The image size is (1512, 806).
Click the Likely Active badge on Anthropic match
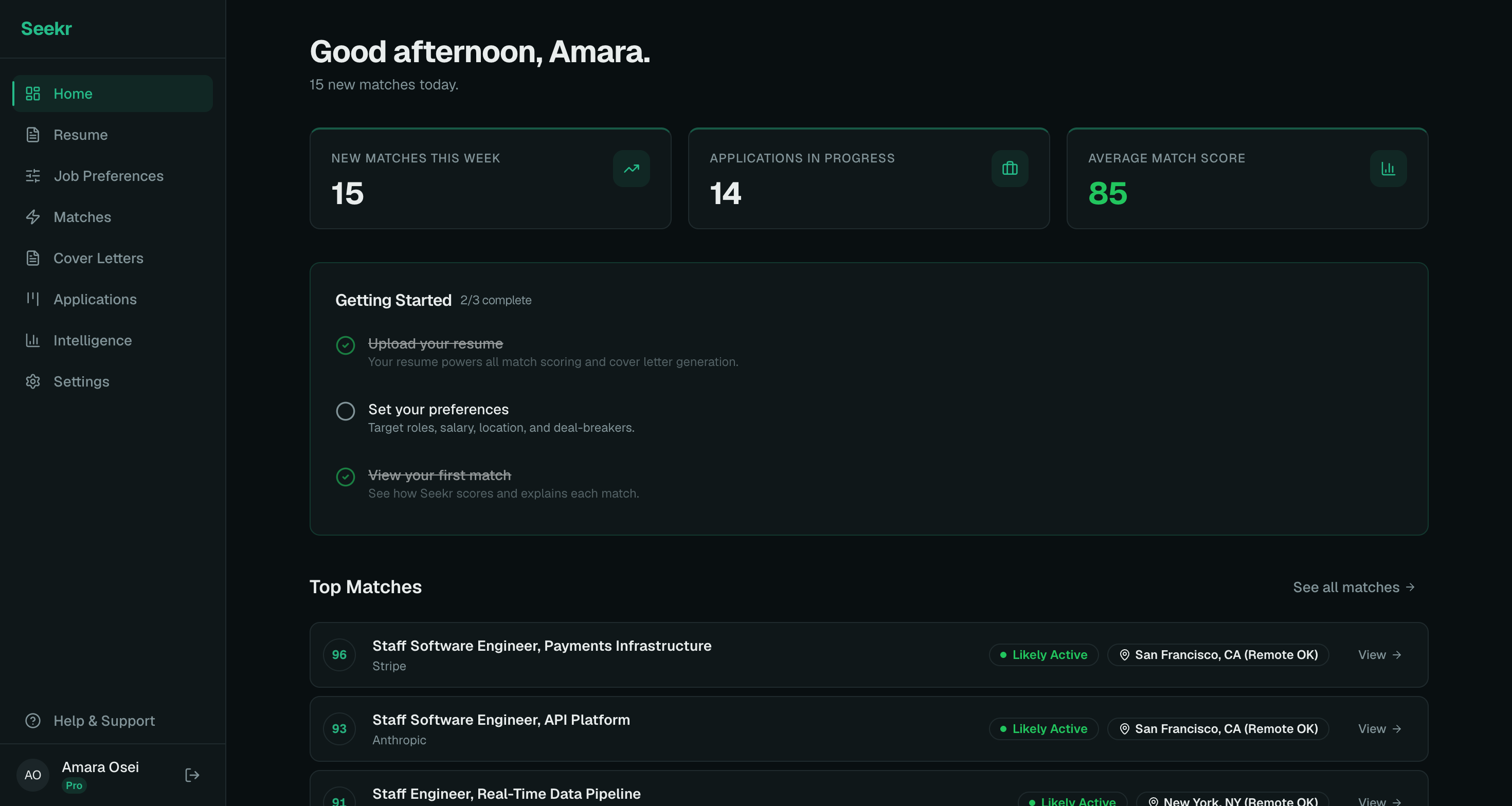pos(1043,728)
